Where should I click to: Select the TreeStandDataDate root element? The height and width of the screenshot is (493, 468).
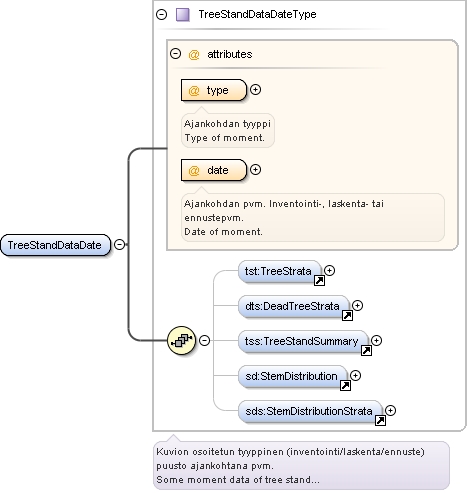click(55, 245)
